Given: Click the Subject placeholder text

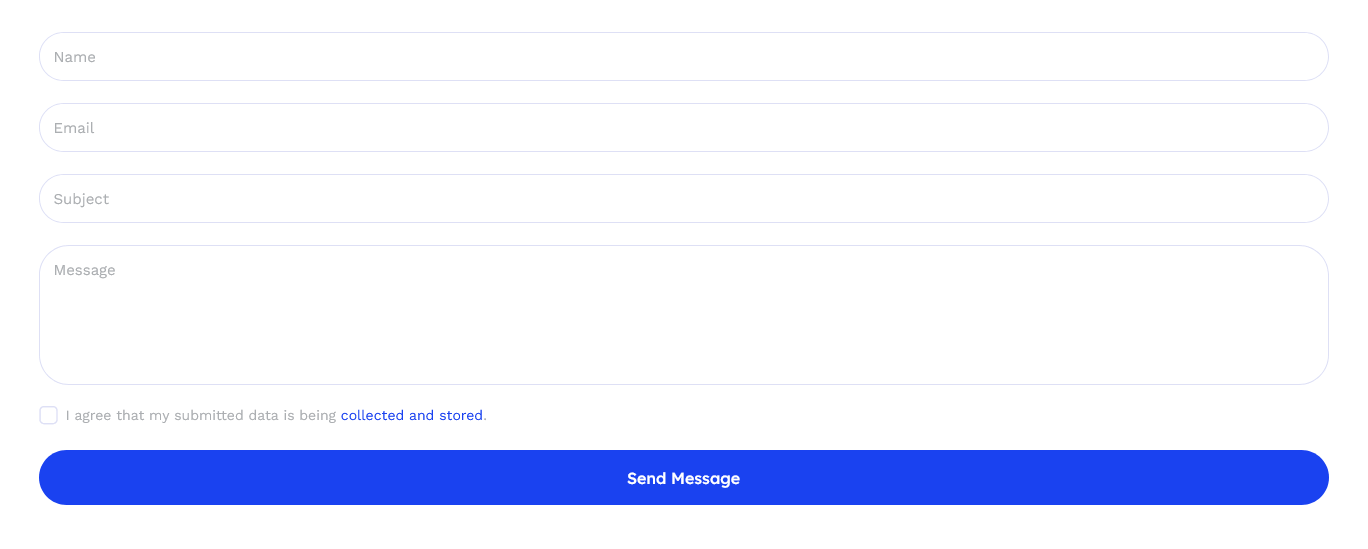Looking at the screenshot, I should 81,199.
